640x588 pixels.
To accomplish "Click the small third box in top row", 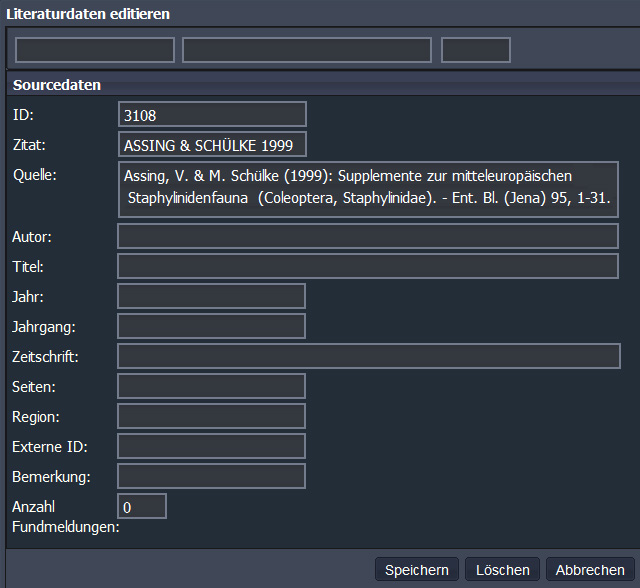I will pos(476,50).
